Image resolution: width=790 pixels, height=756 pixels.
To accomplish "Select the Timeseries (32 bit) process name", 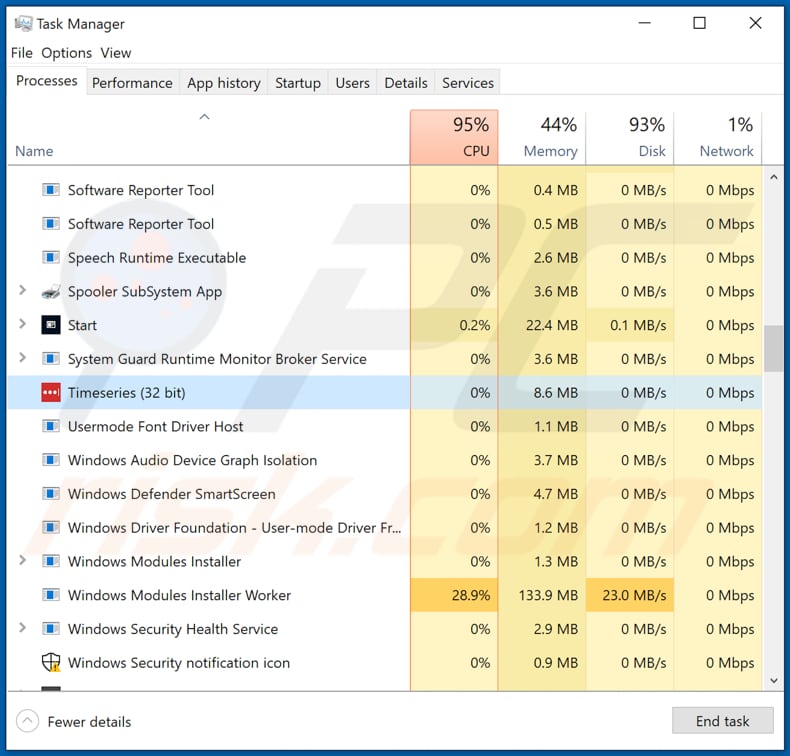I will (x=126, y=392).
